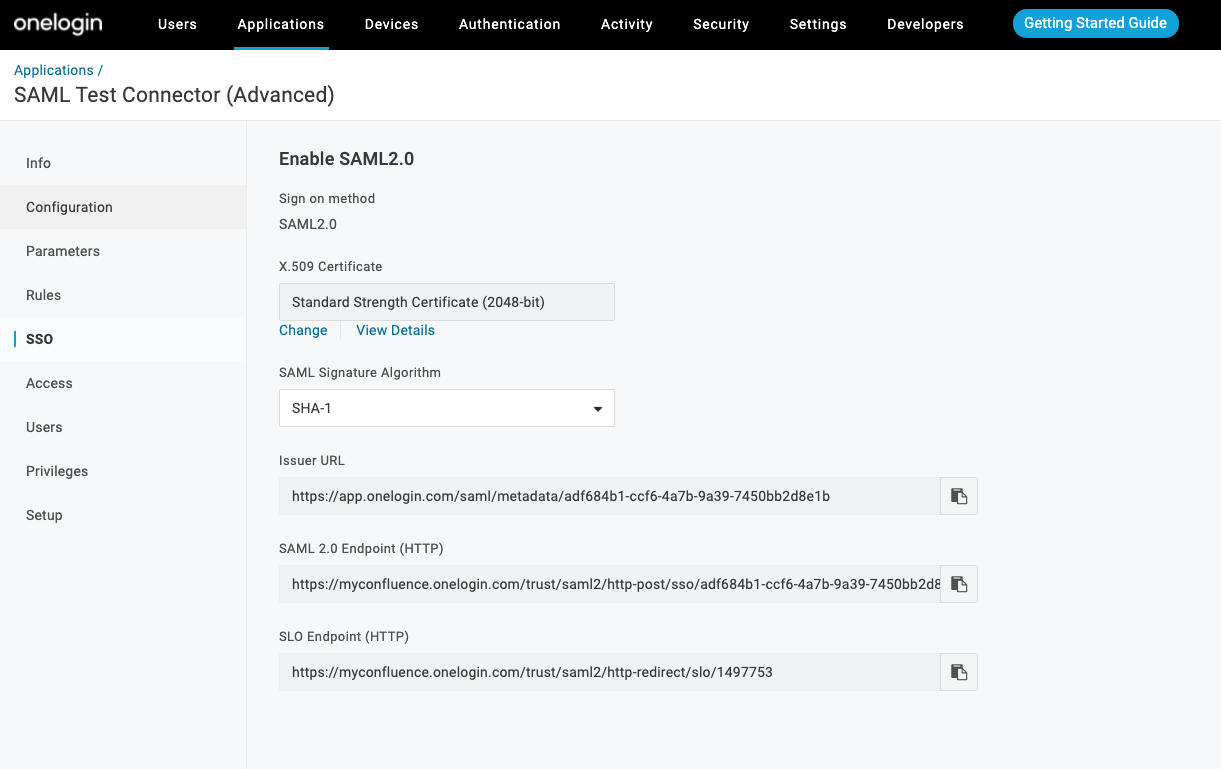The height and width of the screenshot is (769, 1221).
Task: Click the 'Enable SAML2.0' heading
Action: point(346,159)
